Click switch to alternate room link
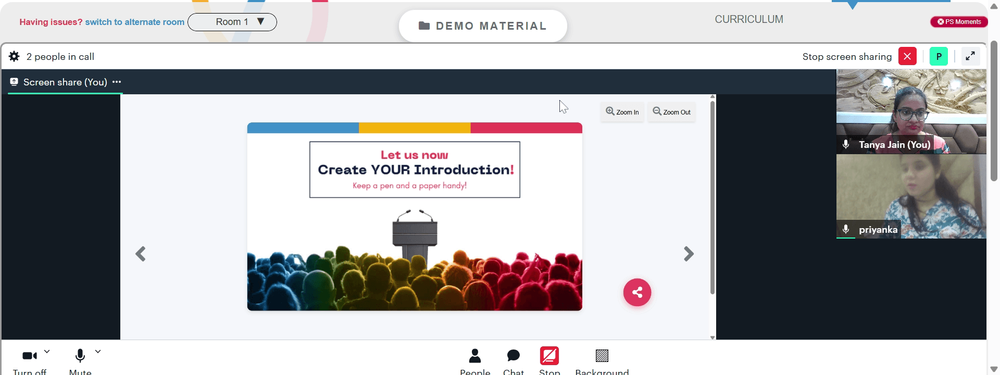This screenshot has height=375, width=1000. point(135,22)
